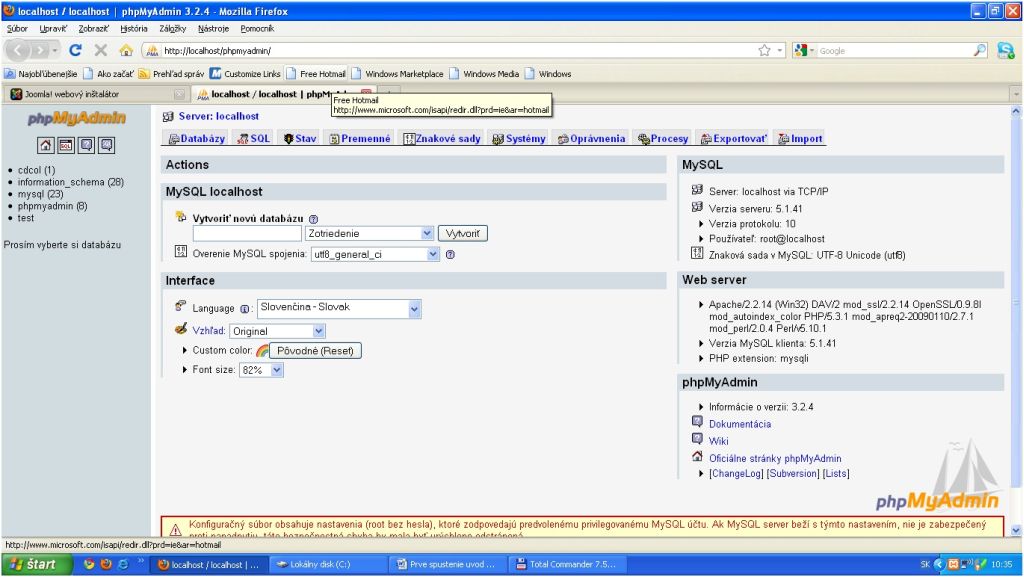Viewport: 1024px width, 577px height.
Task: Open the Zotriedenie collation dropdown
Action: (370, 233)
